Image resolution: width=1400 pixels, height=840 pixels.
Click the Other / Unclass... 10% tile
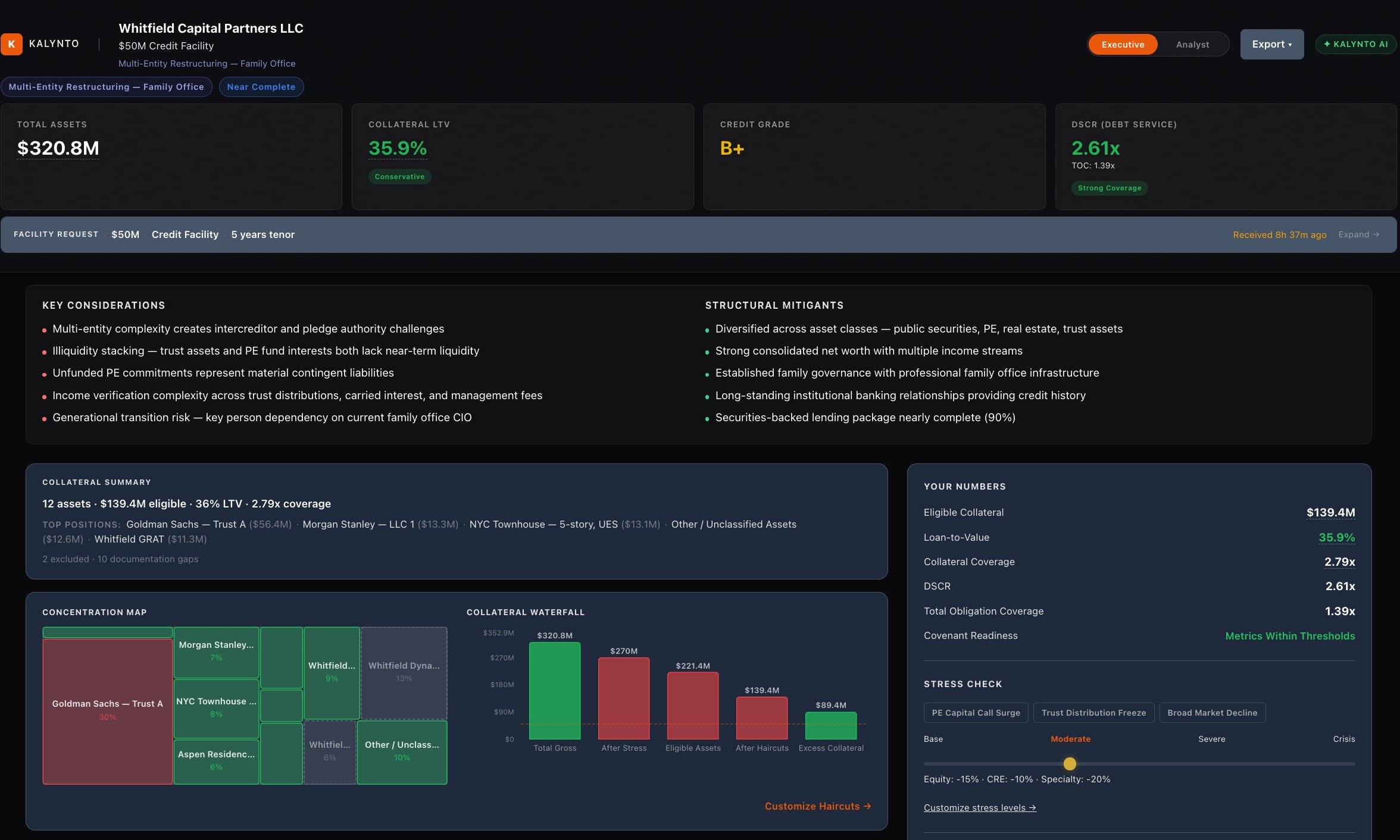pos(402,752)
